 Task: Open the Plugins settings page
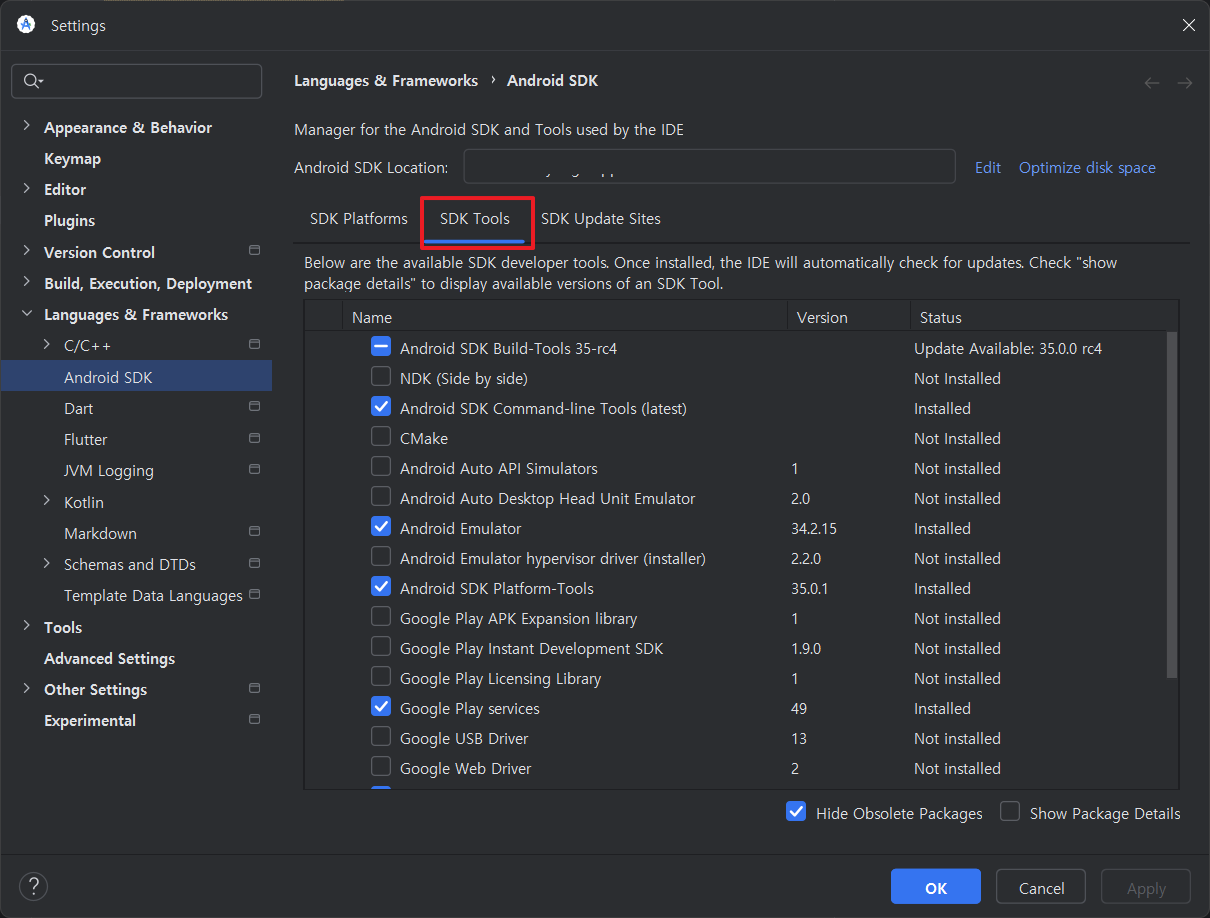[70, 220]
